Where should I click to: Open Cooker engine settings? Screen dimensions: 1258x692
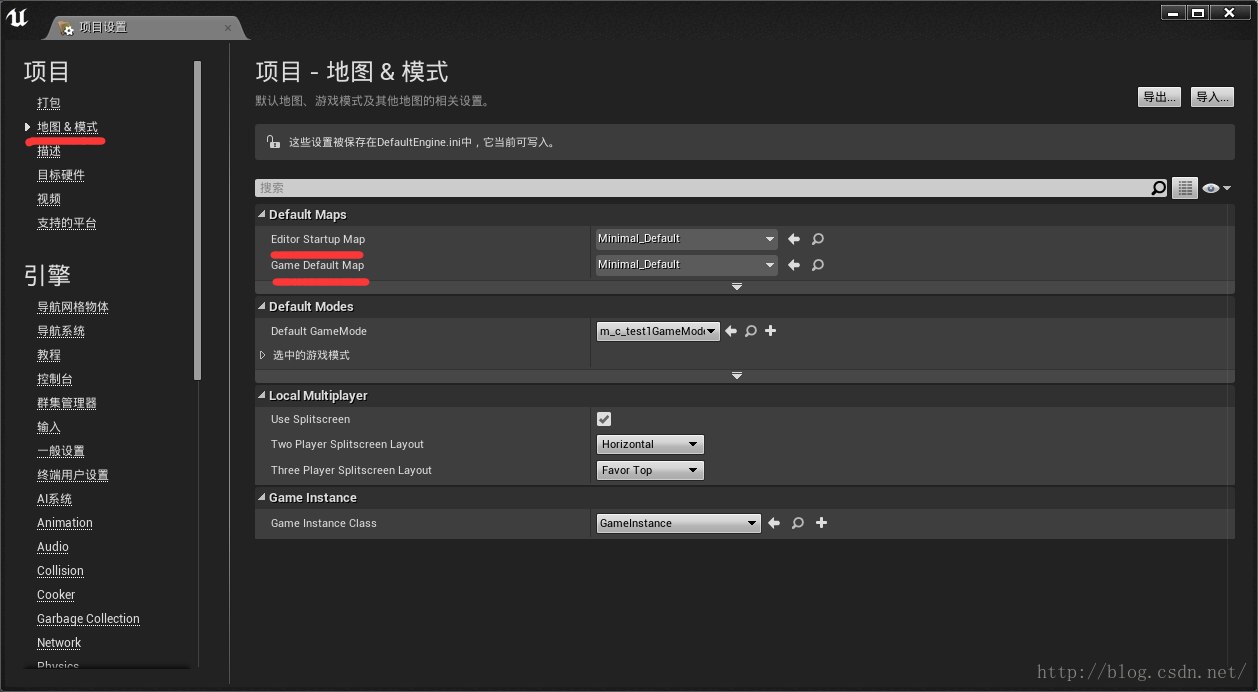56,595
